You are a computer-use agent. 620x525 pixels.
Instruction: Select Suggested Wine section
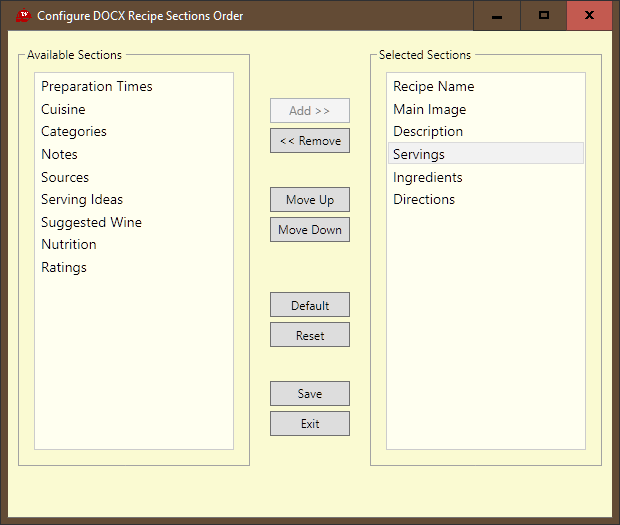coord(91,222)
